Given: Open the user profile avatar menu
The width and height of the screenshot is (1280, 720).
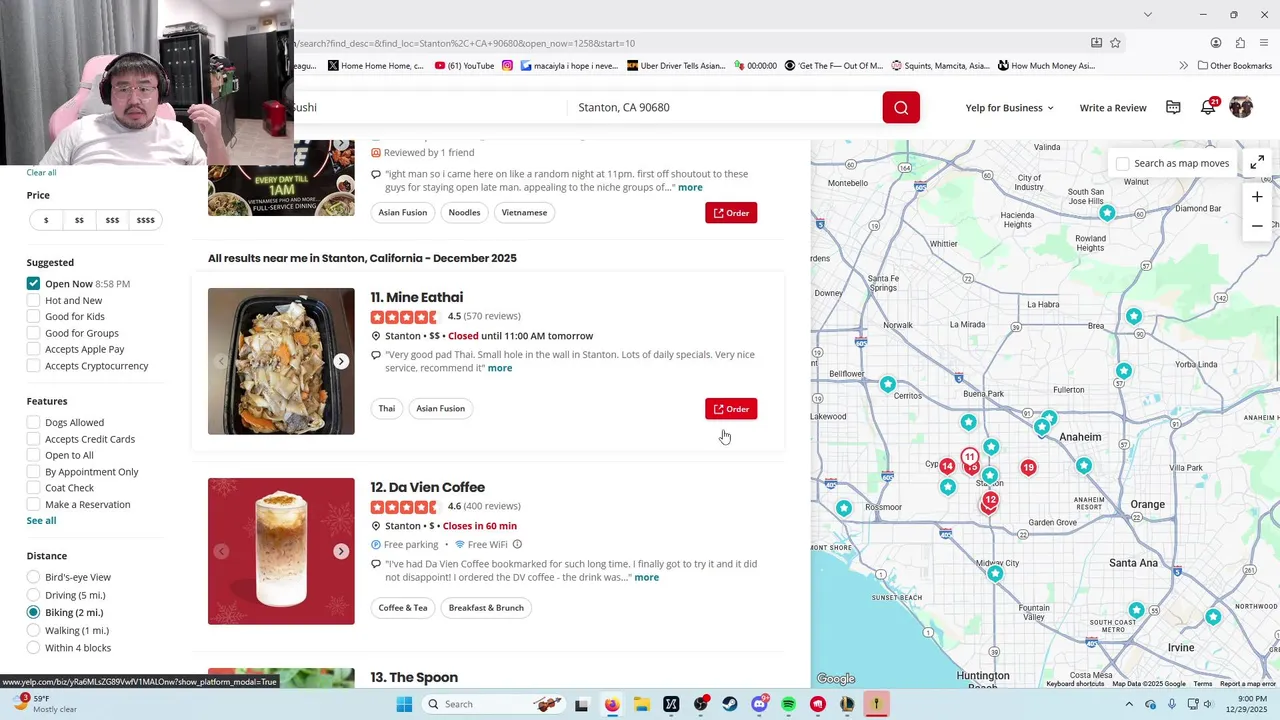Looking at the screenshot, I should (x=1241, y=107).
